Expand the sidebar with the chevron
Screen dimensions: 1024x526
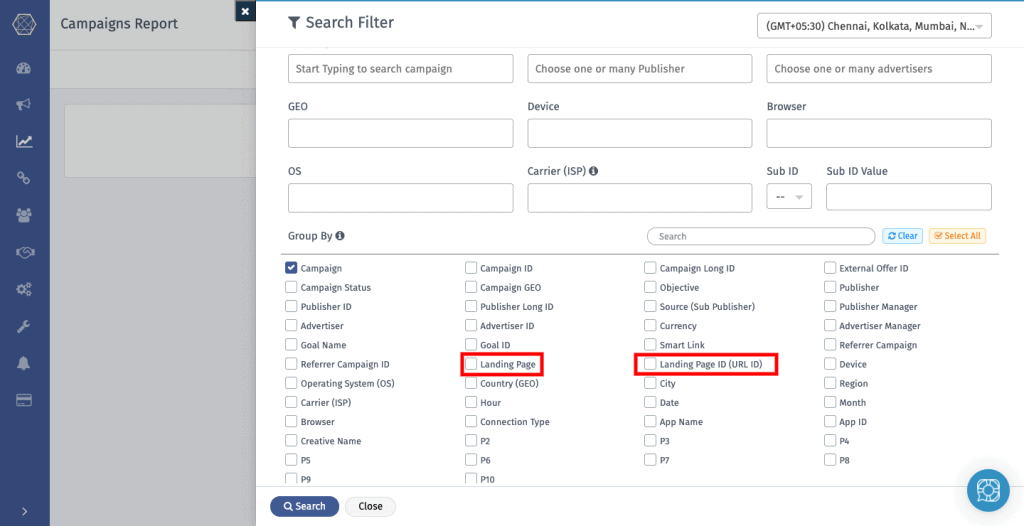pyautogui.click(x=24, y=511)
